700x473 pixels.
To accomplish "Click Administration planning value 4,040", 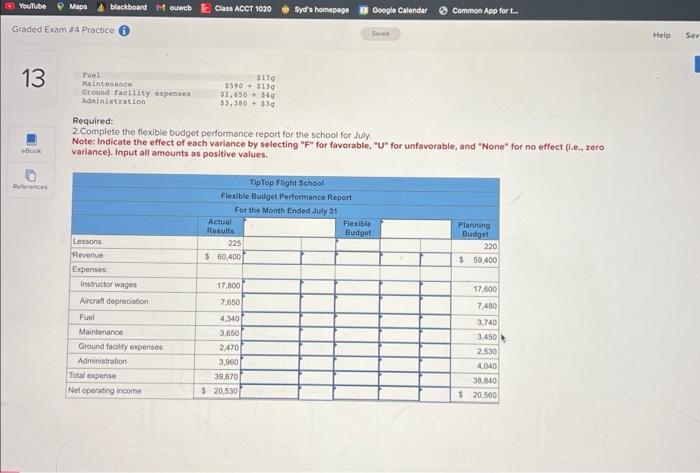I will click(487, 366).
